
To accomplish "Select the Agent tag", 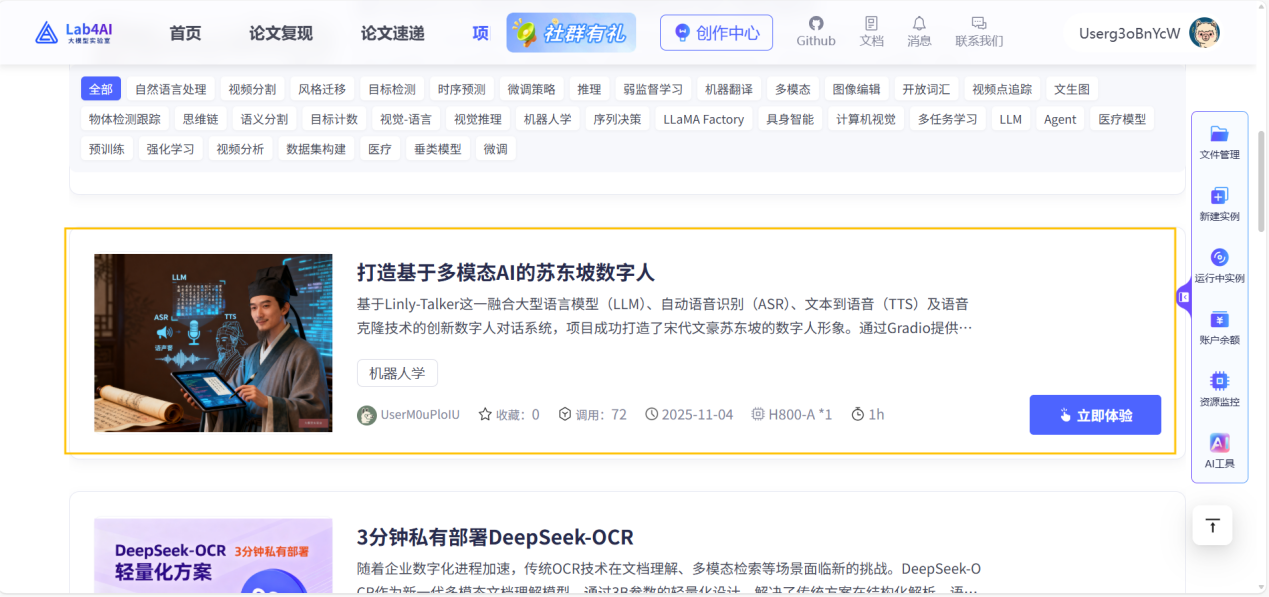I will tap(1060, 119).
